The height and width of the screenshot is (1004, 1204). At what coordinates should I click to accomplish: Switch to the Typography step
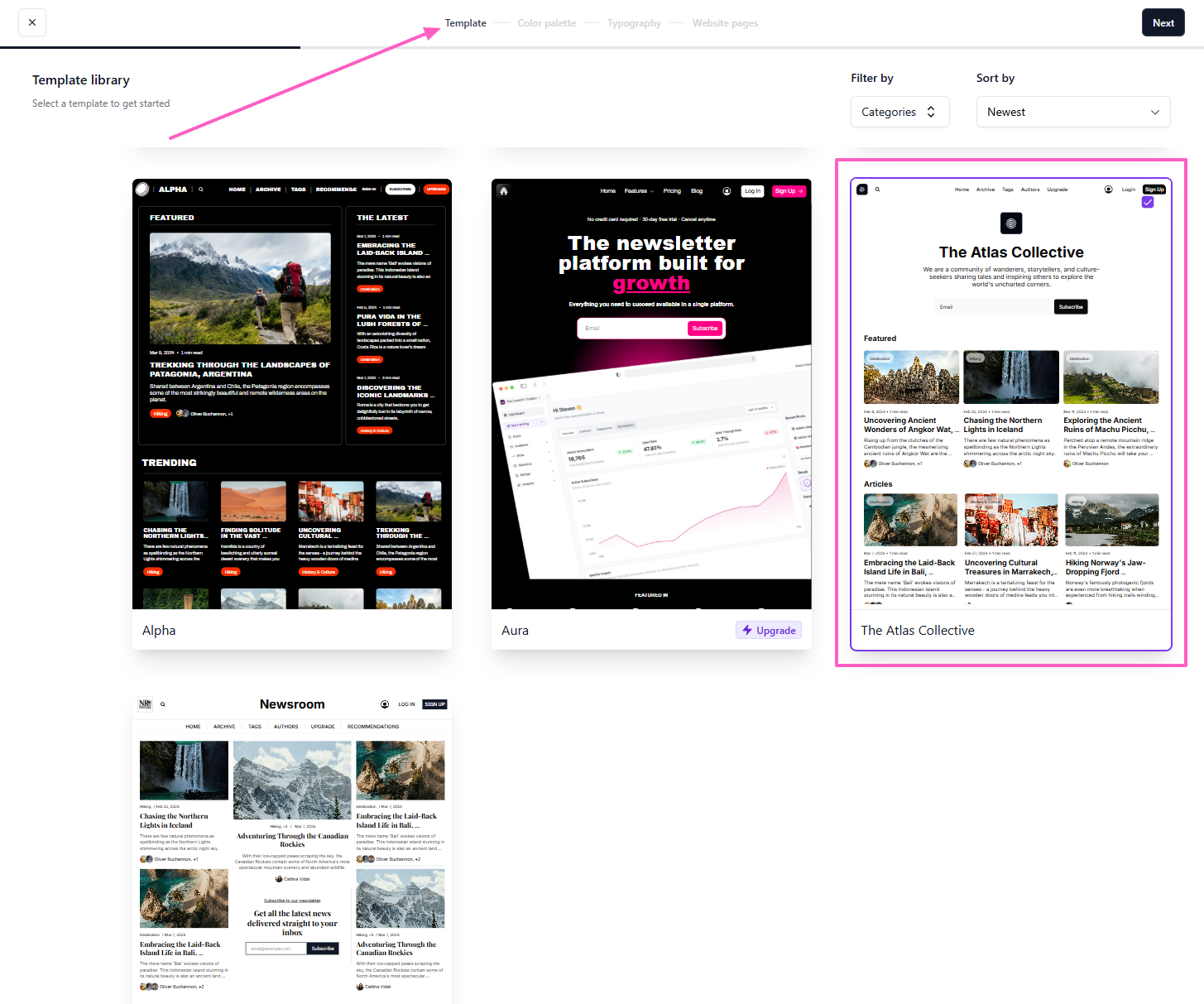[634, 23]
